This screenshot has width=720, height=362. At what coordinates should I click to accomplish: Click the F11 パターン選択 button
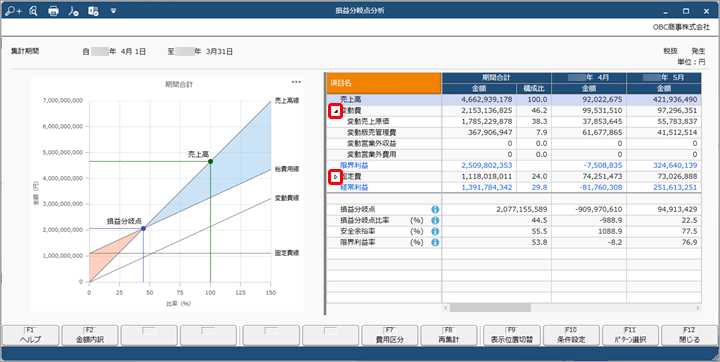point(630,336)
